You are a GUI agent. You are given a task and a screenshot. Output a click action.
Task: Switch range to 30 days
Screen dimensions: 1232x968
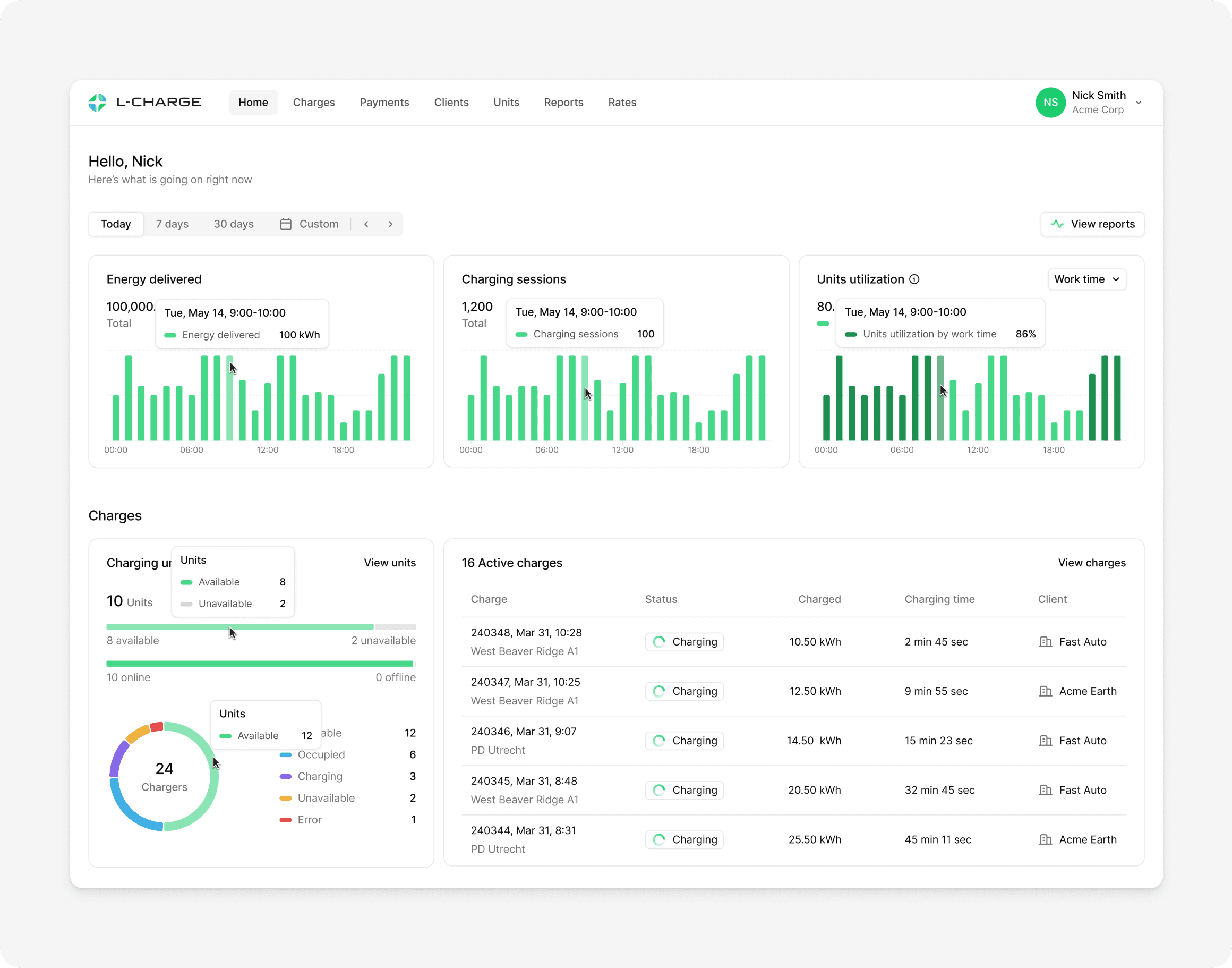point(233,224)
